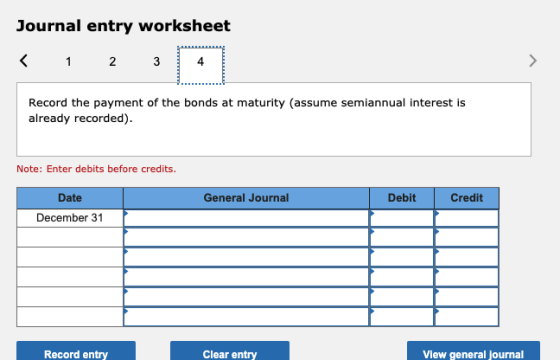Open General Journal account dropdown in third row

pyautogui.click(x=246, y=258)
